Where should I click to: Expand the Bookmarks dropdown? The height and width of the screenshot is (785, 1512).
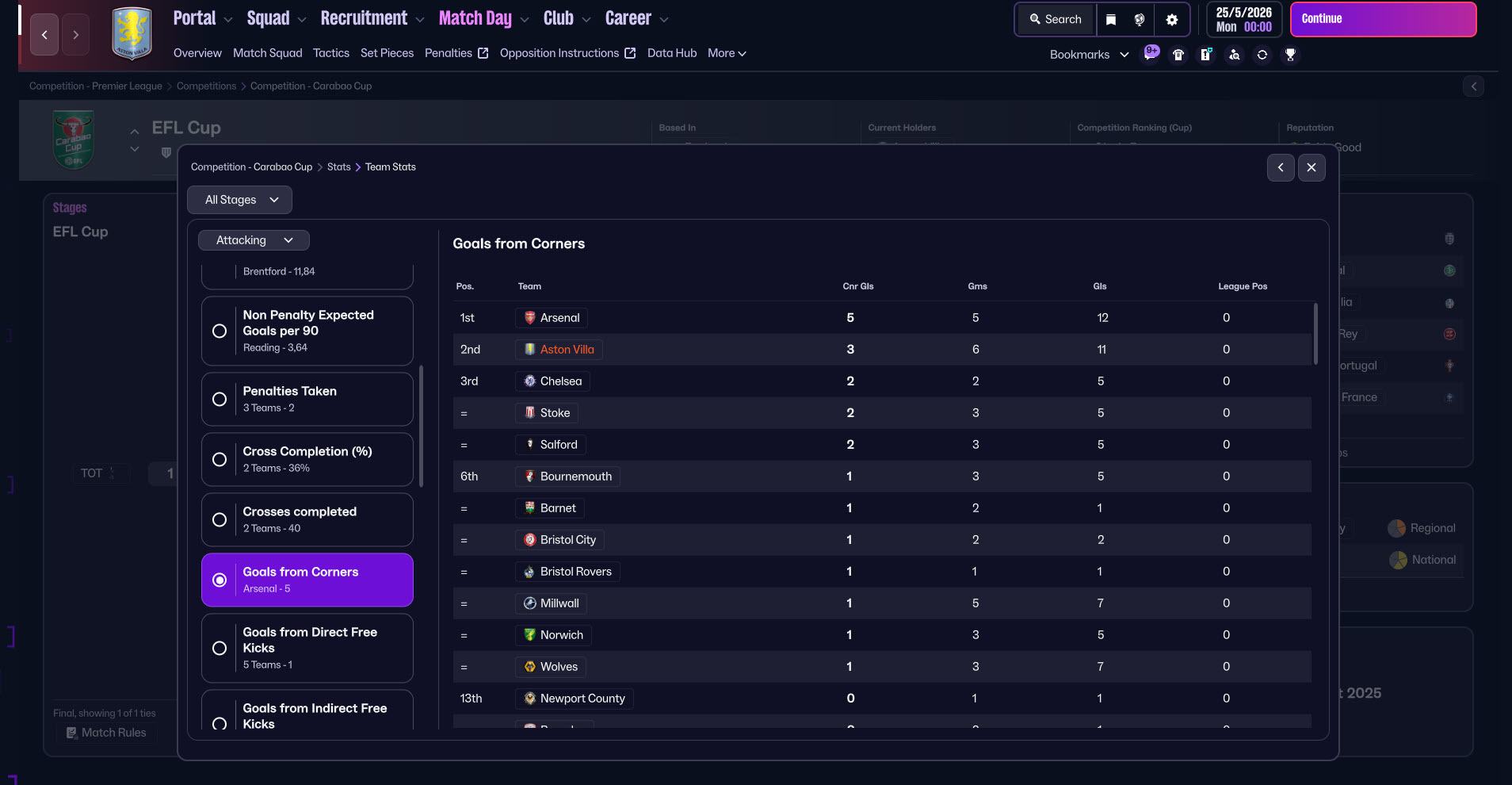pyautogui.click(x=1089, y=55)
